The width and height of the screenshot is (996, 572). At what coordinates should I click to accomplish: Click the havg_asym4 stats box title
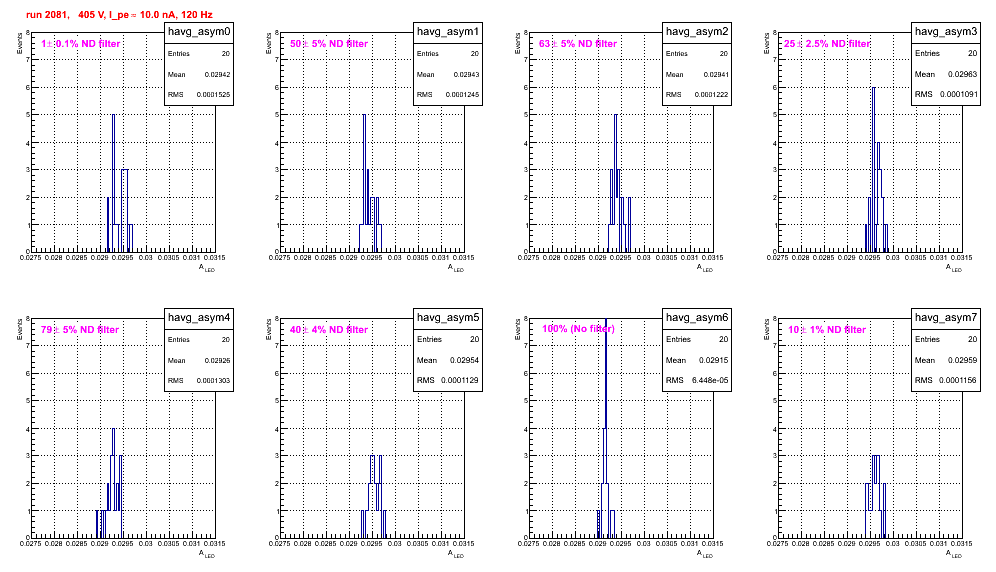click(199, 318)
